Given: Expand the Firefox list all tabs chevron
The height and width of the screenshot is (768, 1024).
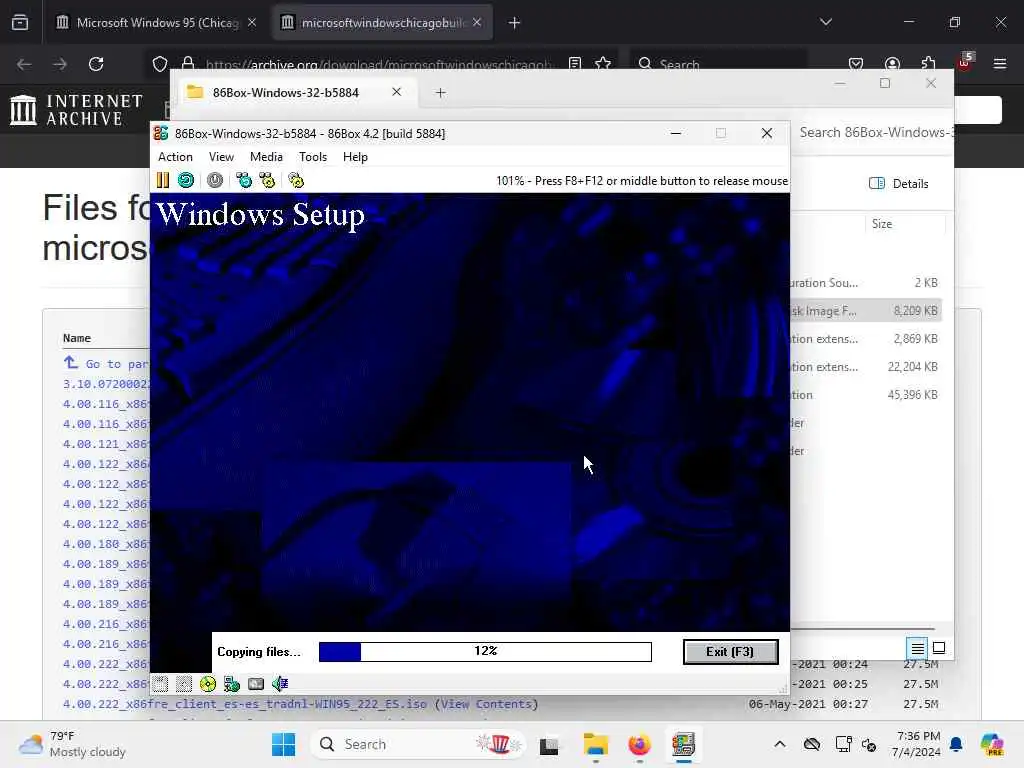Looking at the screenshot, I should [826, 22].
